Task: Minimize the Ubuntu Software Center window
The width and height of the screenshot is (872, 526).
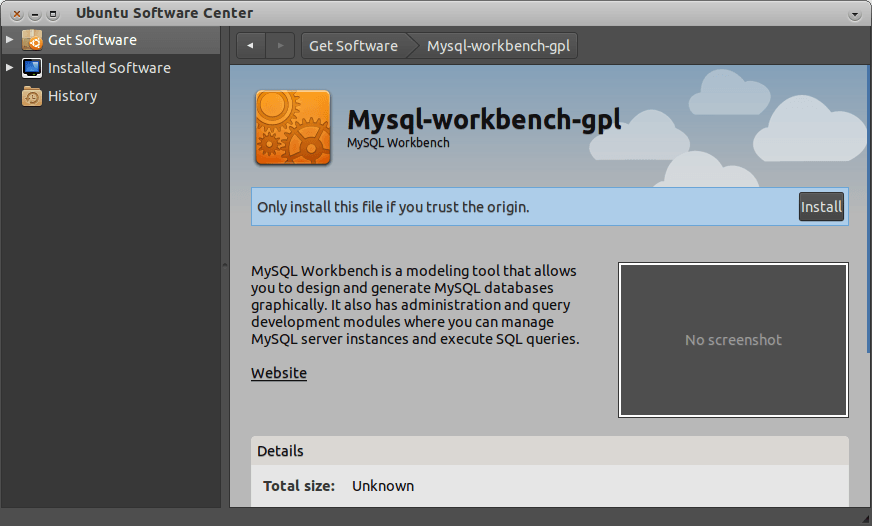Action: (34, 14)
